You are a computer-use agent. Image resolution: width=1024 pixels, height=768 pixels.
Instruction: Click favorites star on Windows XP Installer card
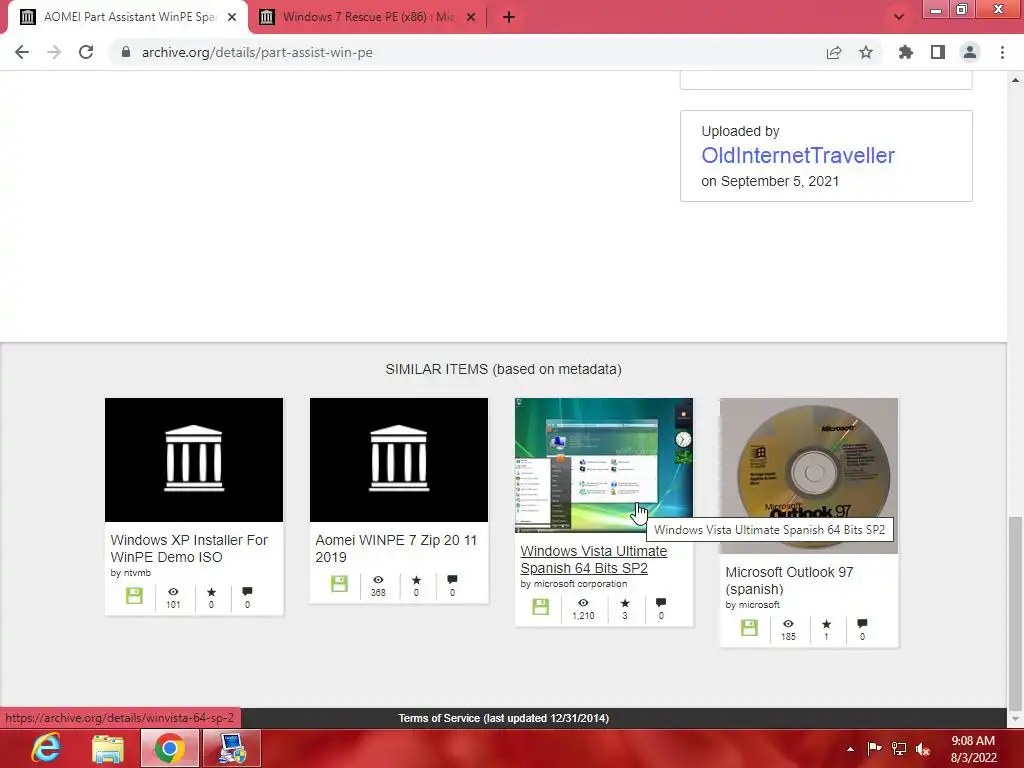pyautogui.click(x=211, y=592)
